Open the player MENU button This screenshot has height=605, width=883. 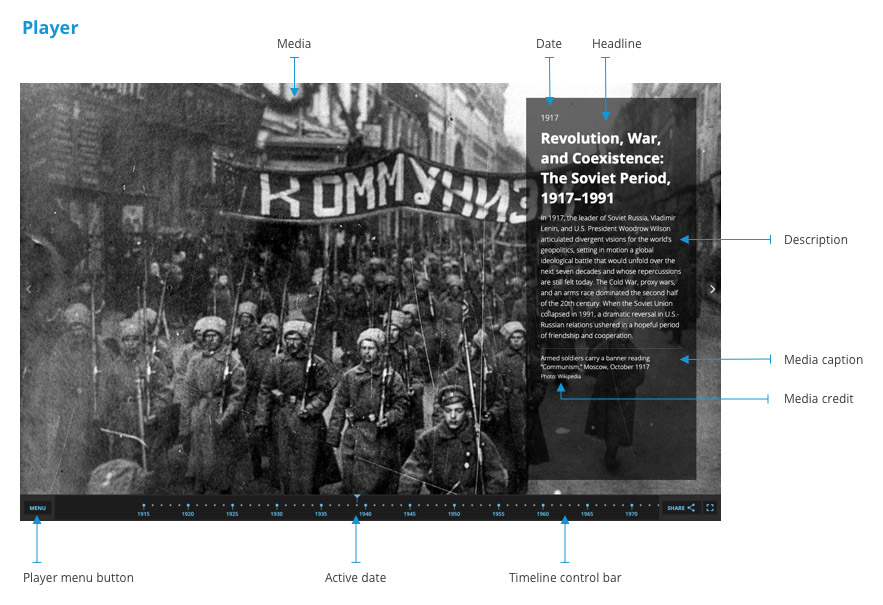[36, 507]
